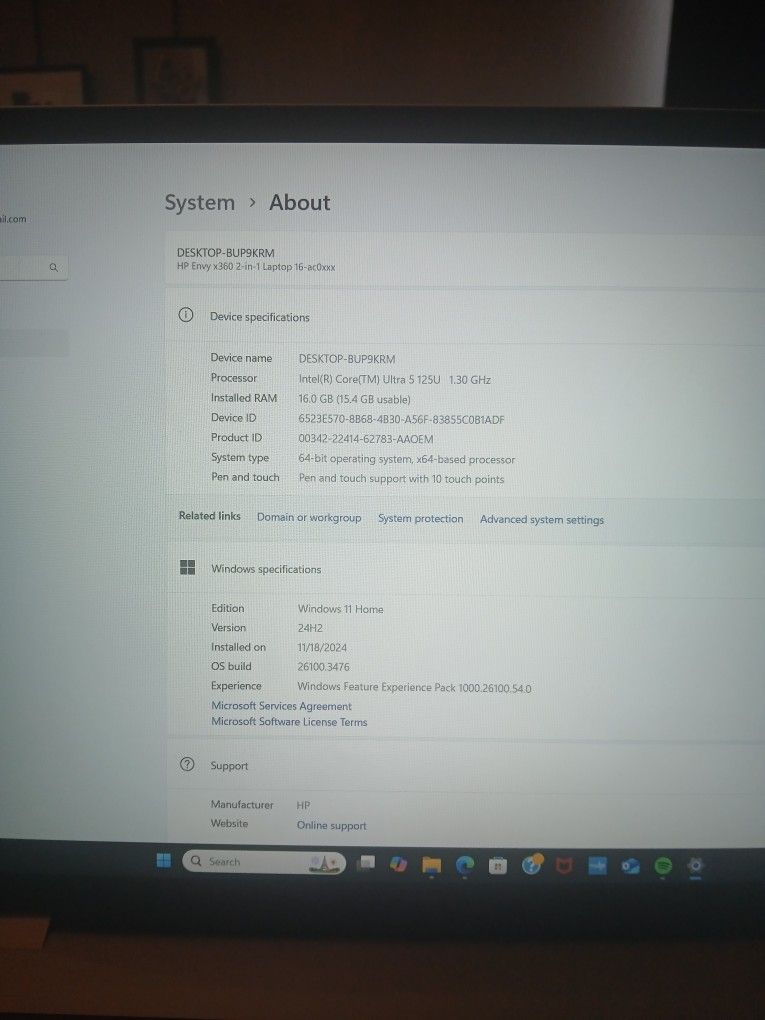Click the question mark icon beside Support

pyautogui.click(x=187, y=764)
